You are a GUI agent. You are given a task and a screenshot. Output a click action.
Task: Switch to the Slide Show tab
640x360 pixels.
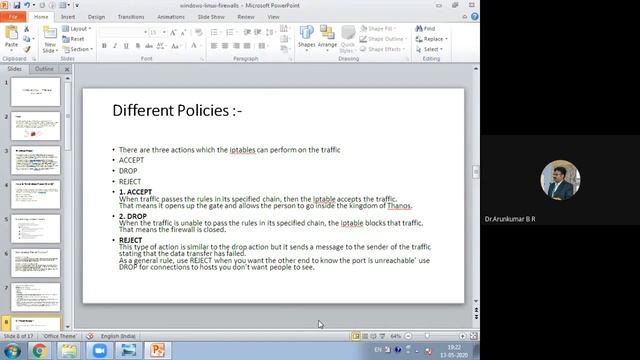(x=211, y=17)
